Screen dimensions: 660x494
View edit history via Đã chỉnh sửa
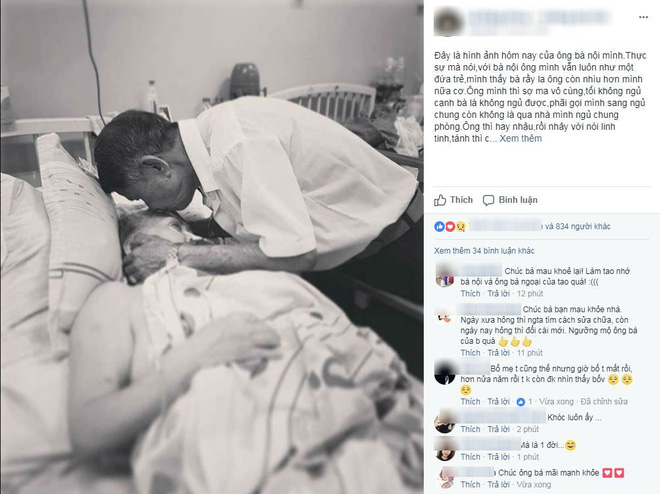point(604,402)
